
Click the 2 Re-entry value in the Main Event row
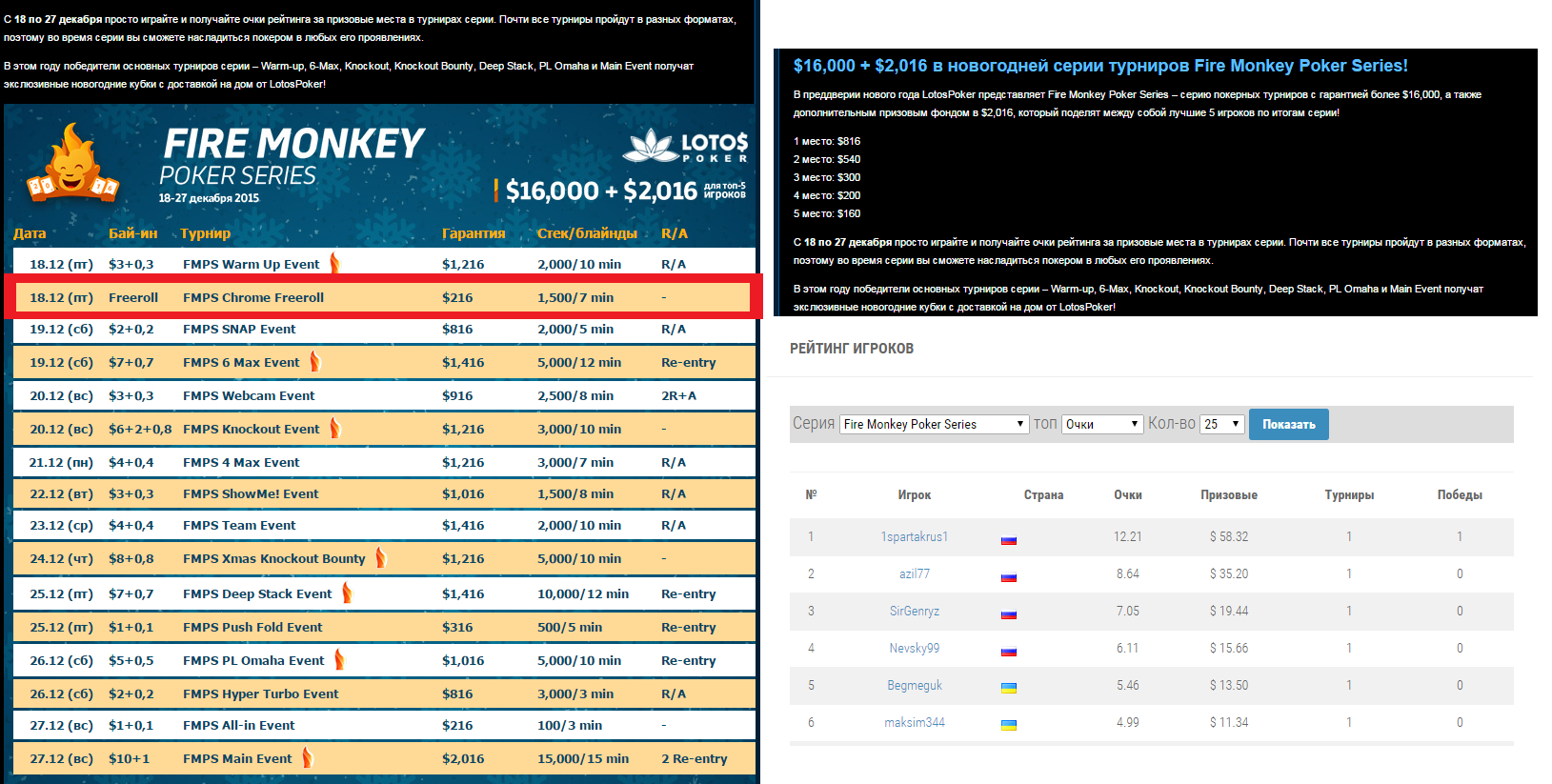click(695, 758)
